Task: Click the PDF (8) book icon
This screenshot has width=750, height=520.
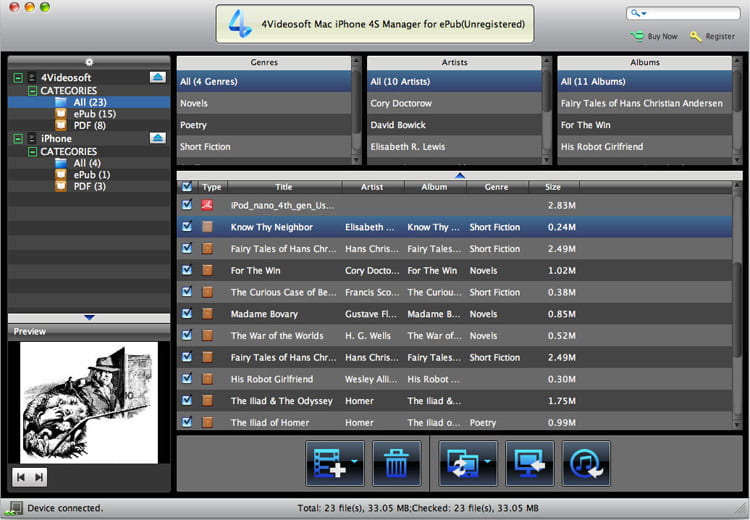Action: pyautogui.click(x=61, y=125)
